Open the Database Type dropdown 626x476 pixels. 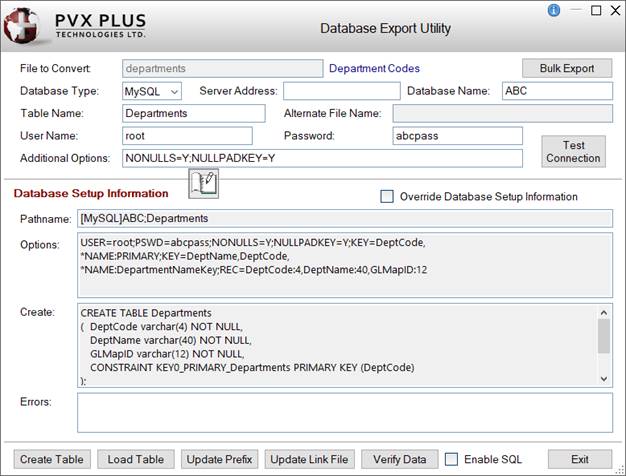[151, 91]
